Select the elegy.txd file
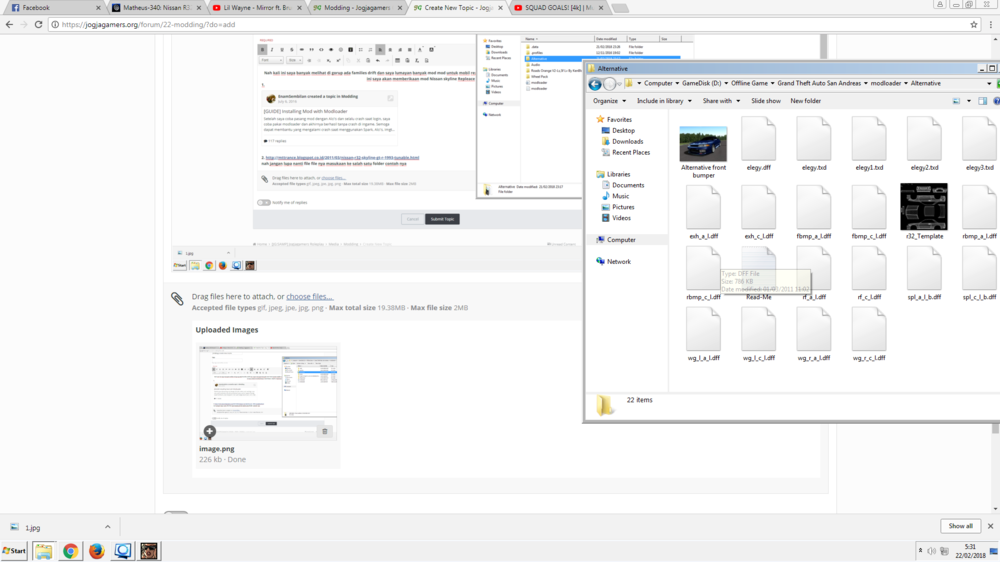The width and height of the screenshot is (1000, 562). click(814, 145)
